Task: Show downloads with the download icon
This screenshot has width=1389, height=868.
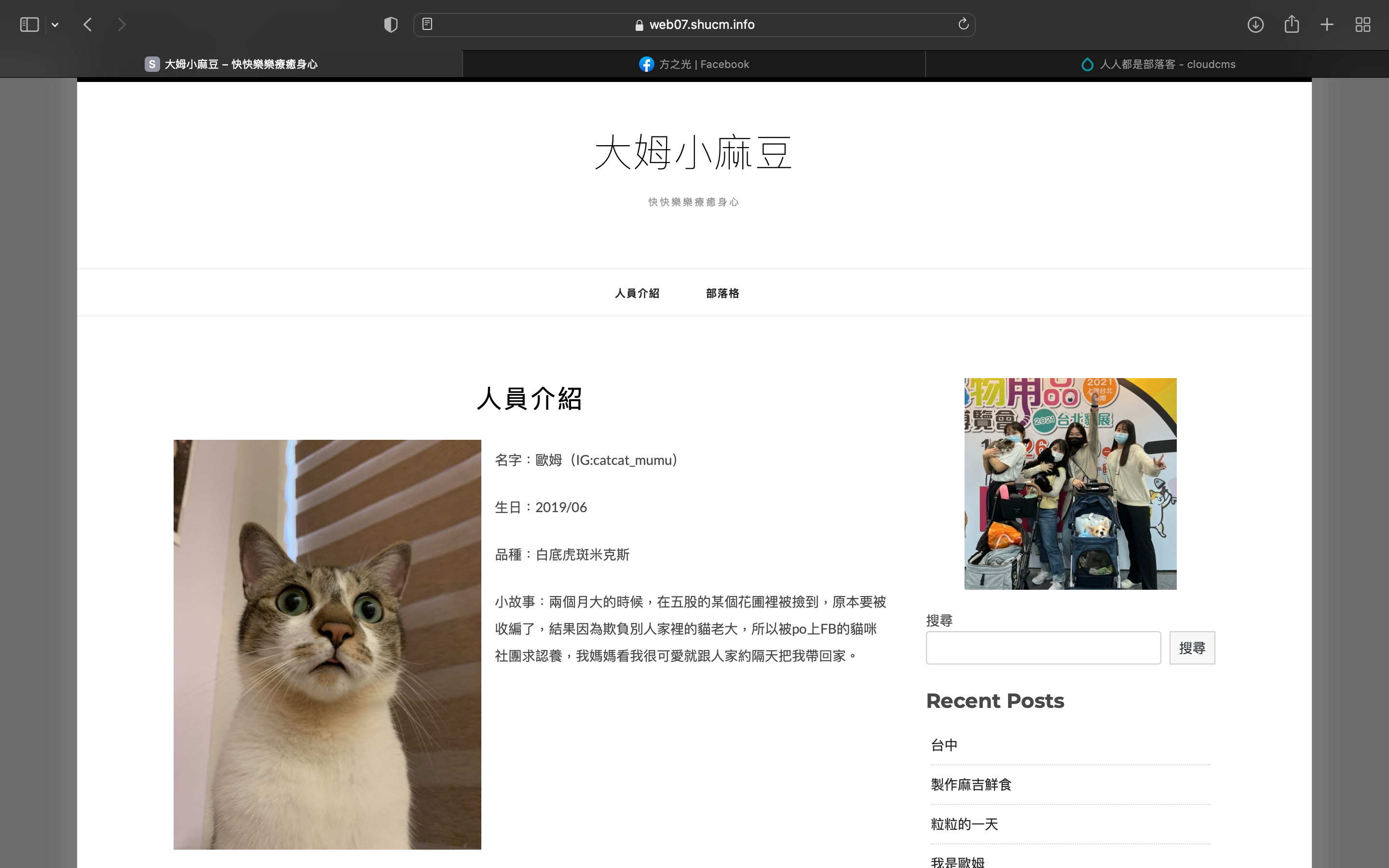Action: click(1255, 25)
